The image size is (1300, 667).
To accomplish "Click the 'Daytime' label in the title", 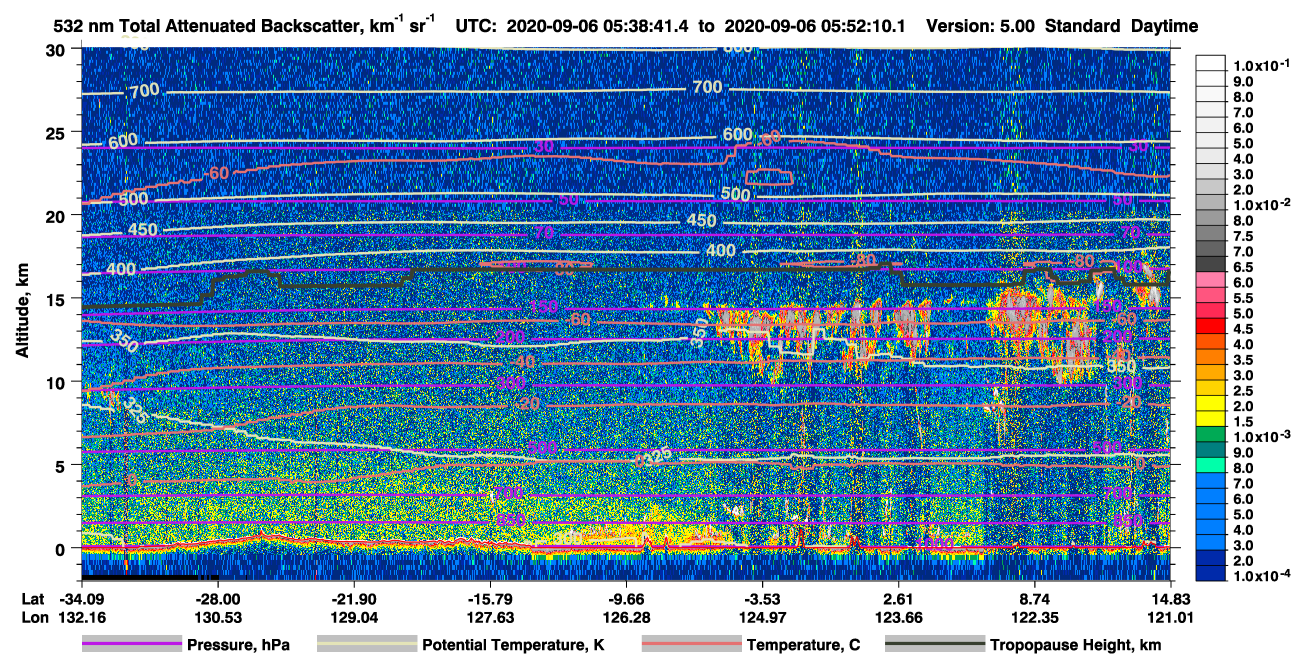I will click(x=1164, y=26).
